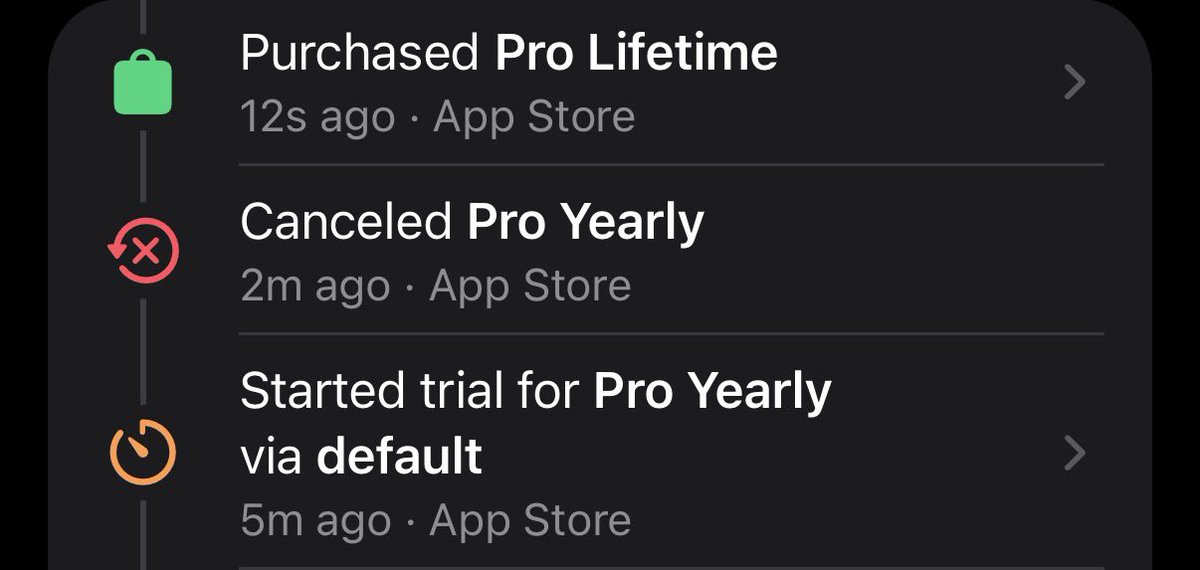Click Pro Yearly in the Canceled row
Screen dimensions: 1200x570
tap(586, 223)
